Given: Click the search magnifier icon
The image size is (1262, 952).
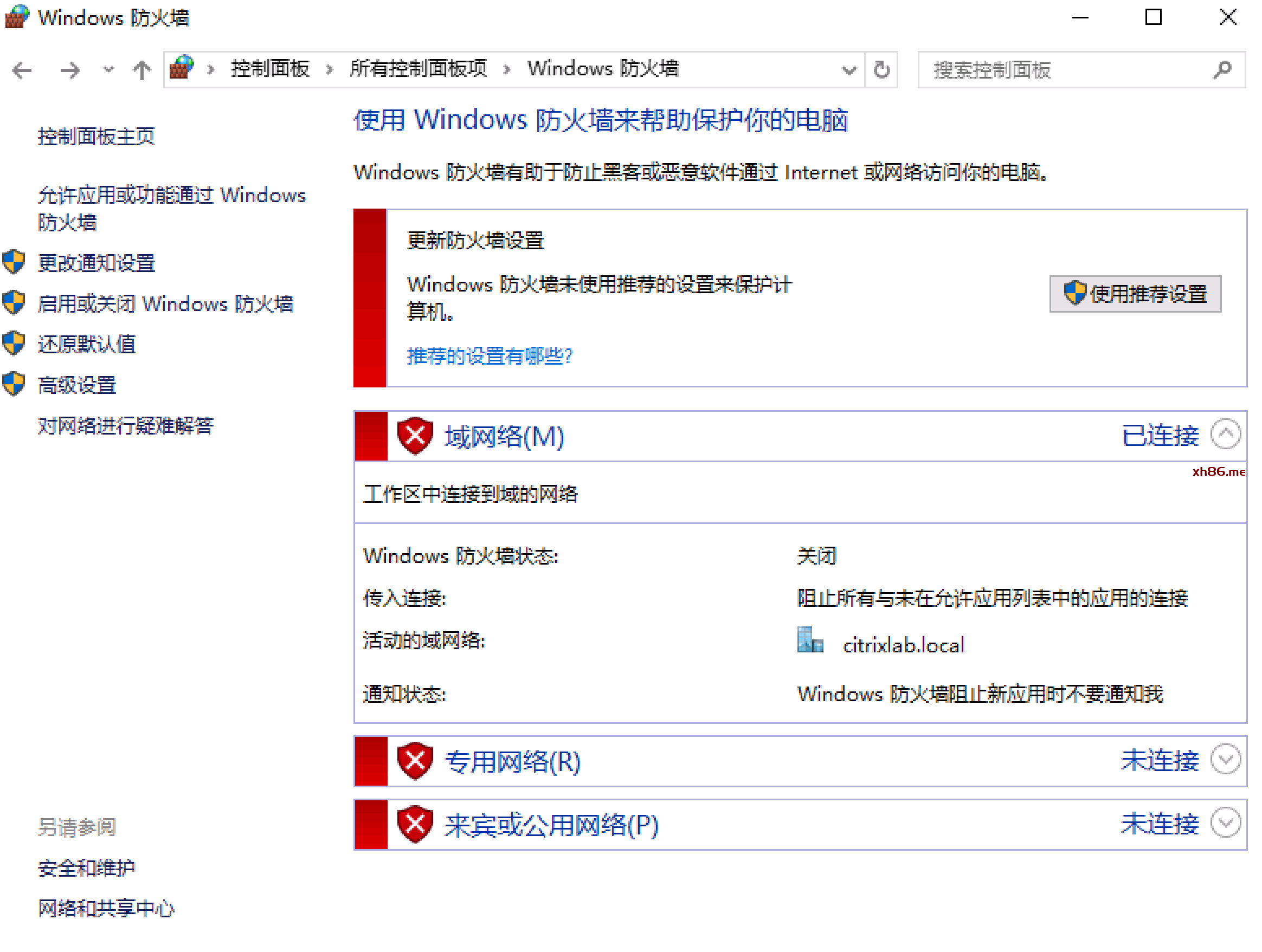Looking at the screenshot, I should click(1222, 69).
